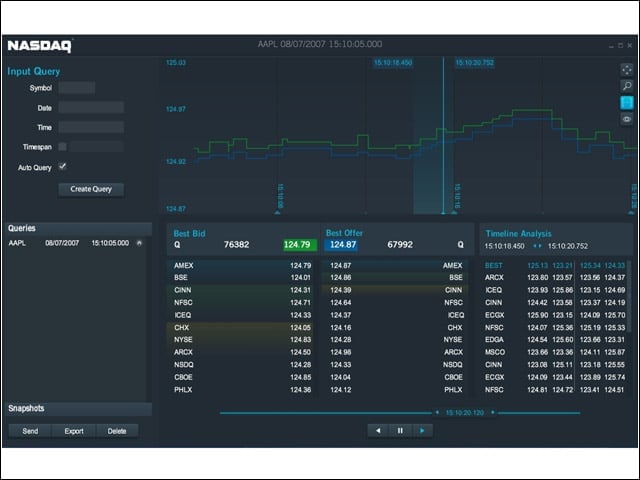This screenshot has width=640, height=480.
Task: Click the 15:10:18.450 chart timeline marker
Action: (x=393, y=62)
